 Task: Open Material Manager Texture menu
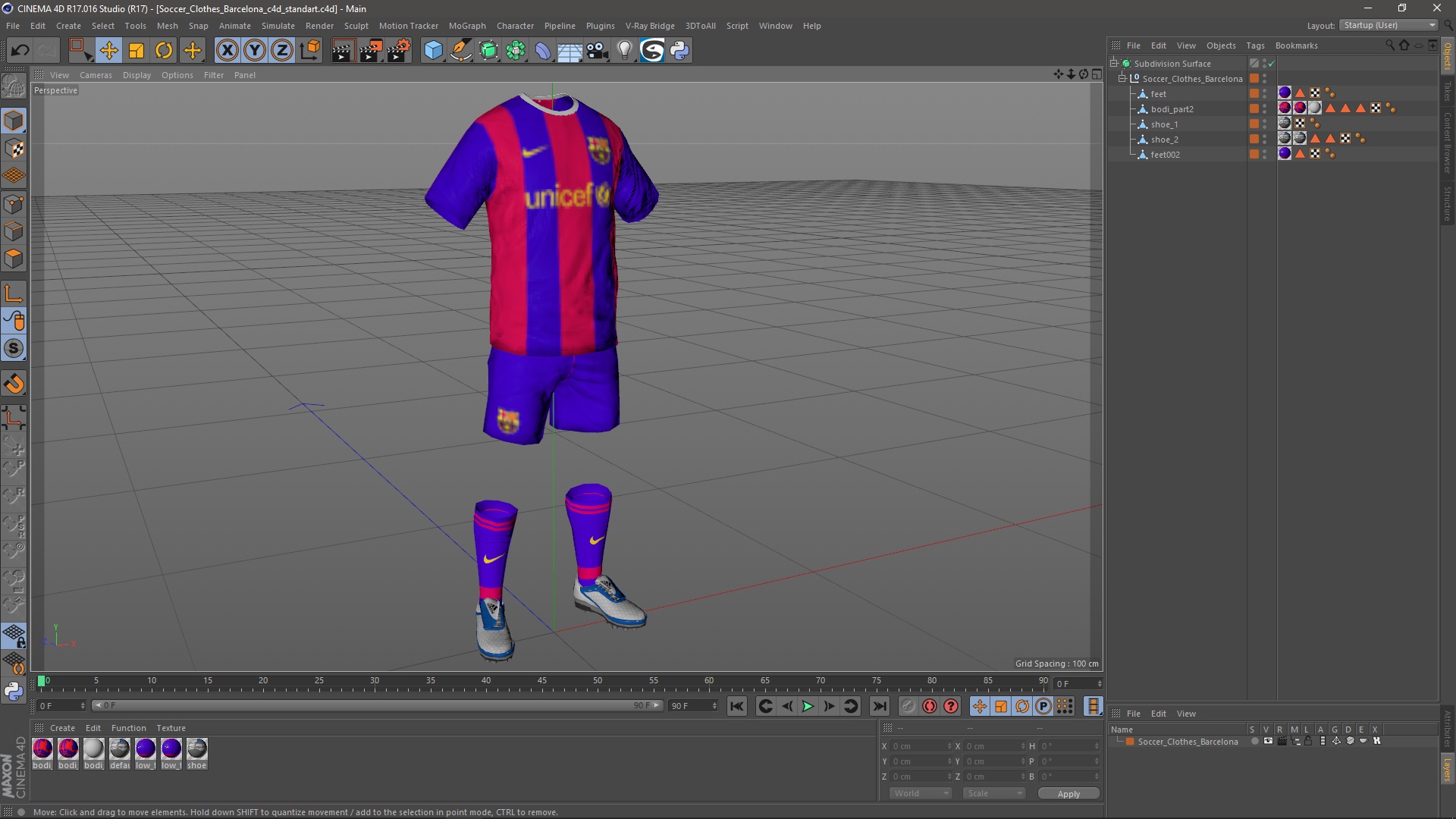tap(171, 728)
